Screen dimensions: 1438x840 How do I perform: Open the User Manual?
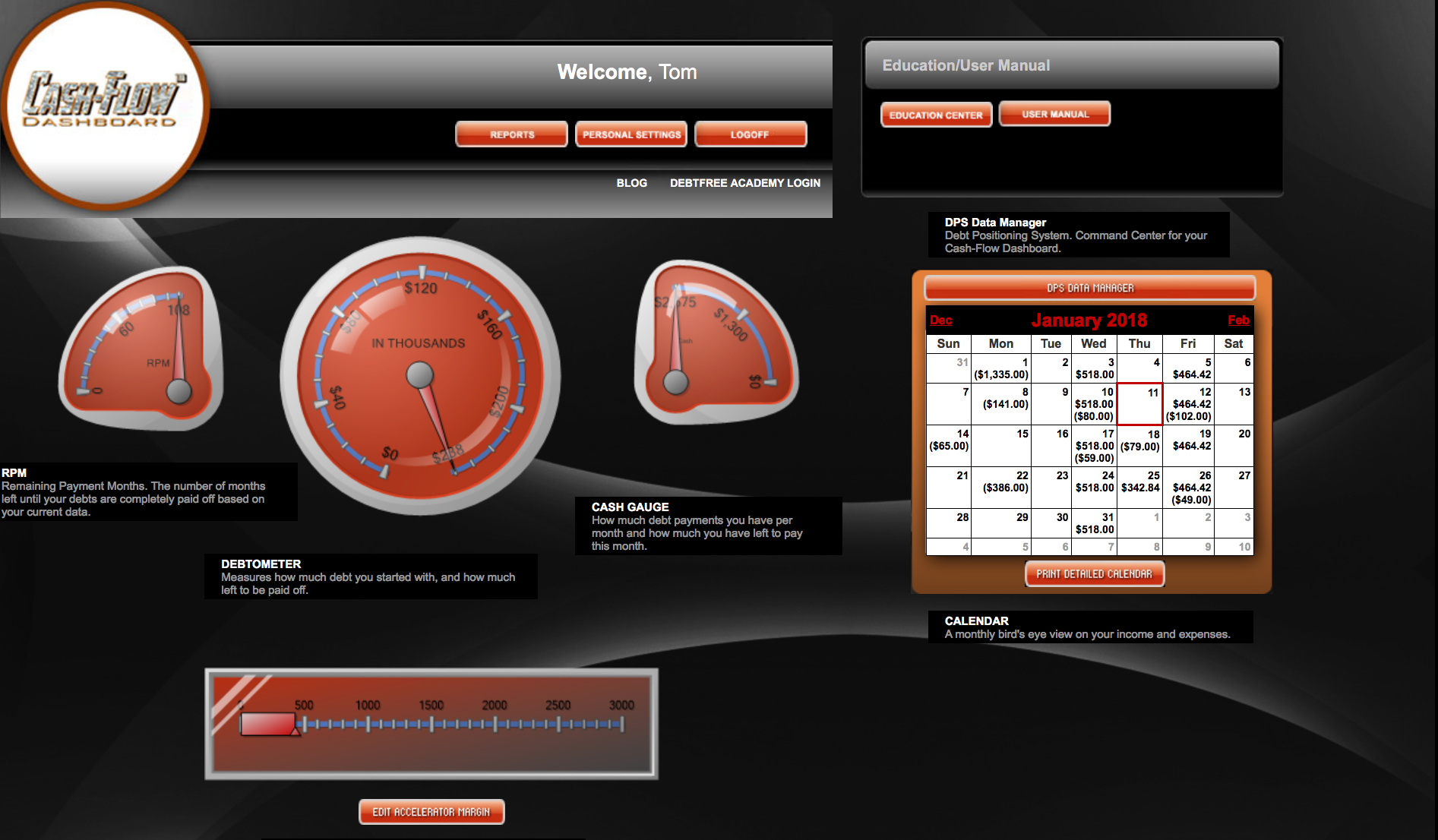point(1054,114)
